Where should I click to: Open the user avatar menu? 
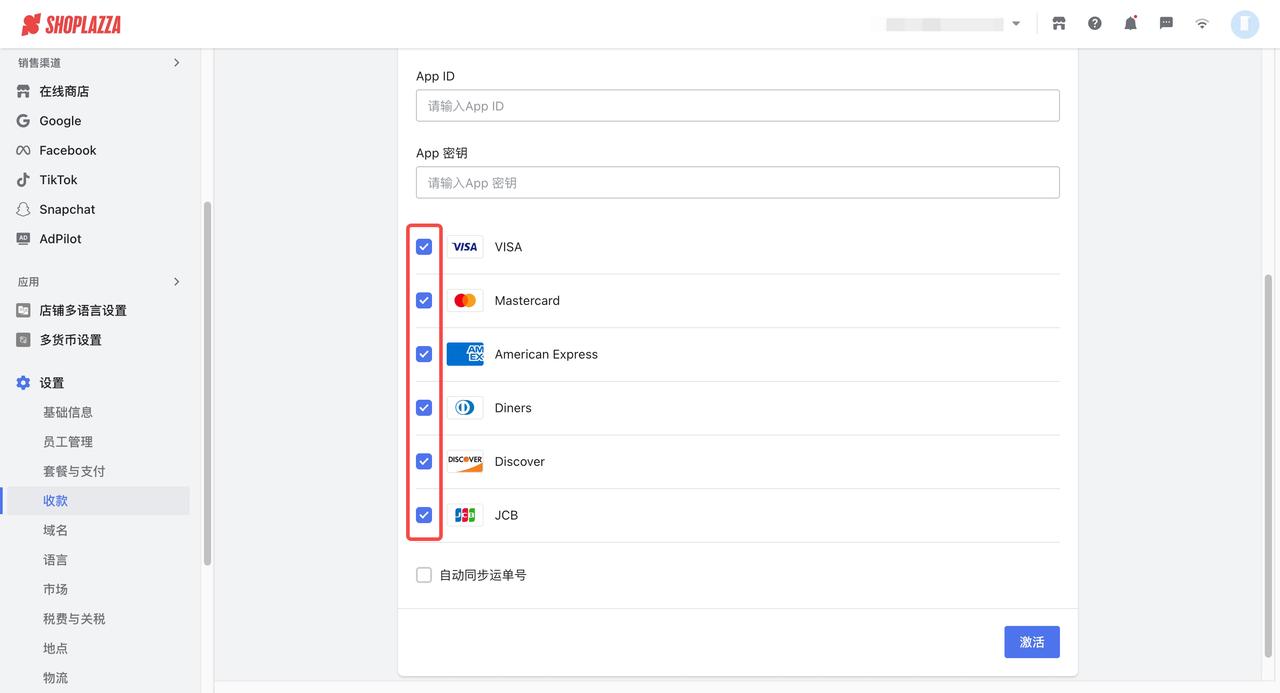(1245, 24)
